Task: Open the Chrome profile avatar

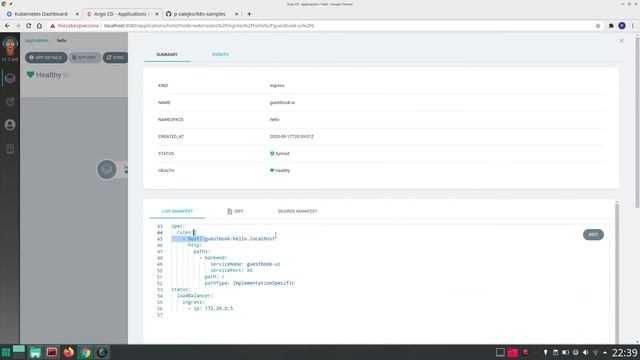Action: click(622, 26)
